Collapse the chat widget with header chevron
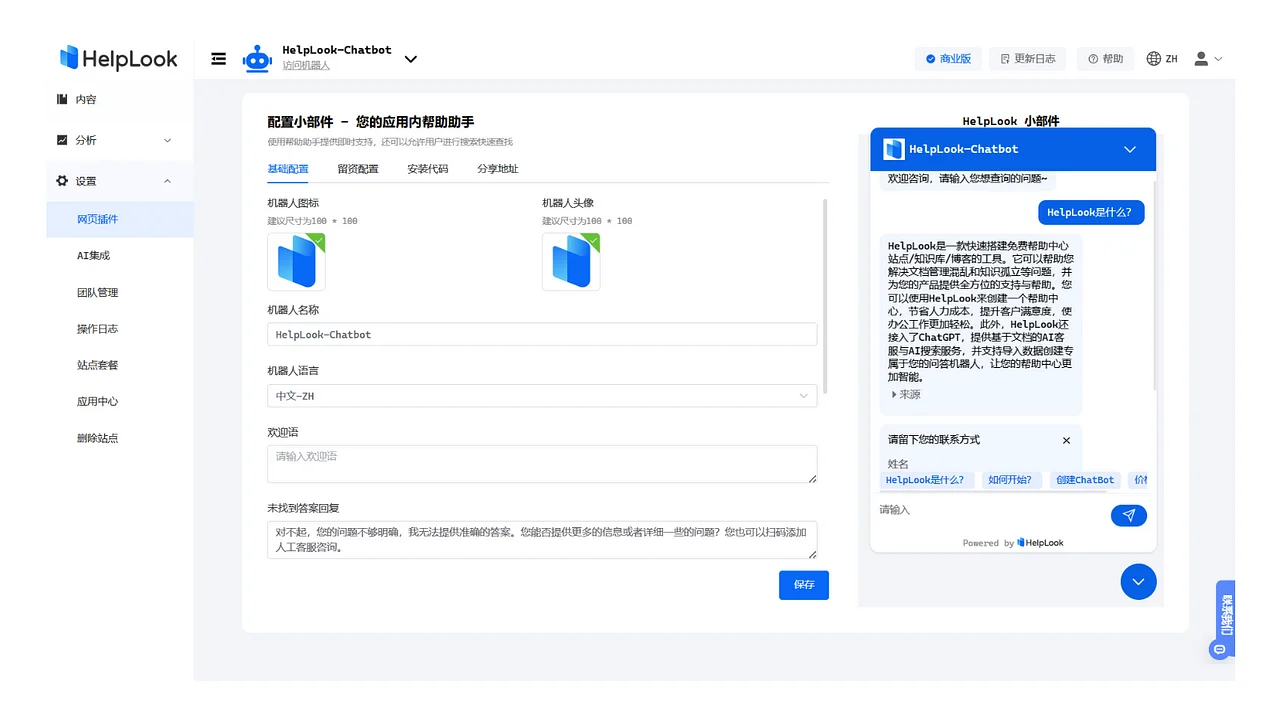This screenshot has width=1280, height=720. pyautogui.click(x=1130, y=149)
